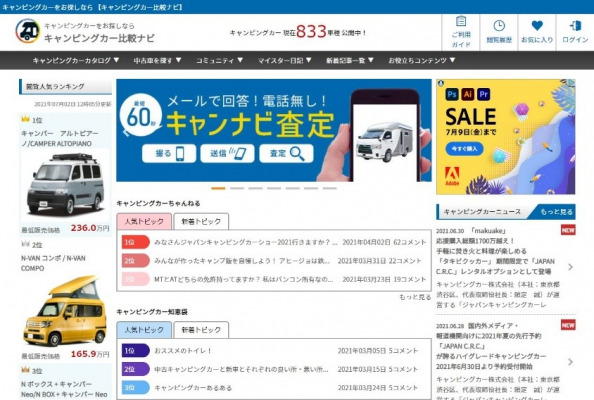Open the おススメのトイレ！ topic link
594x400 pixels.
click(183, 351)
